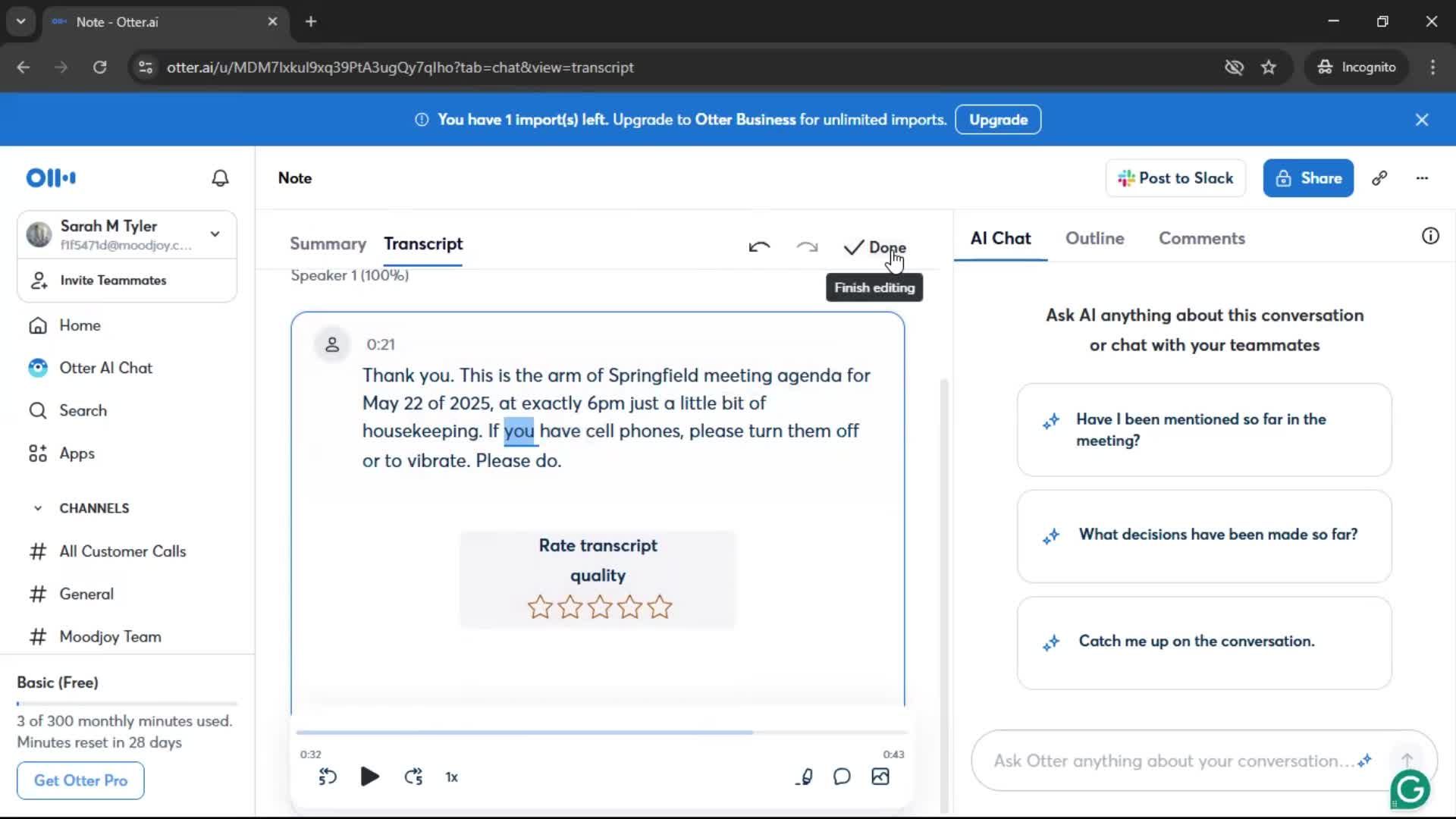Click the browser address bar URL
The image size is (1456, 819).
pos(400,67)
